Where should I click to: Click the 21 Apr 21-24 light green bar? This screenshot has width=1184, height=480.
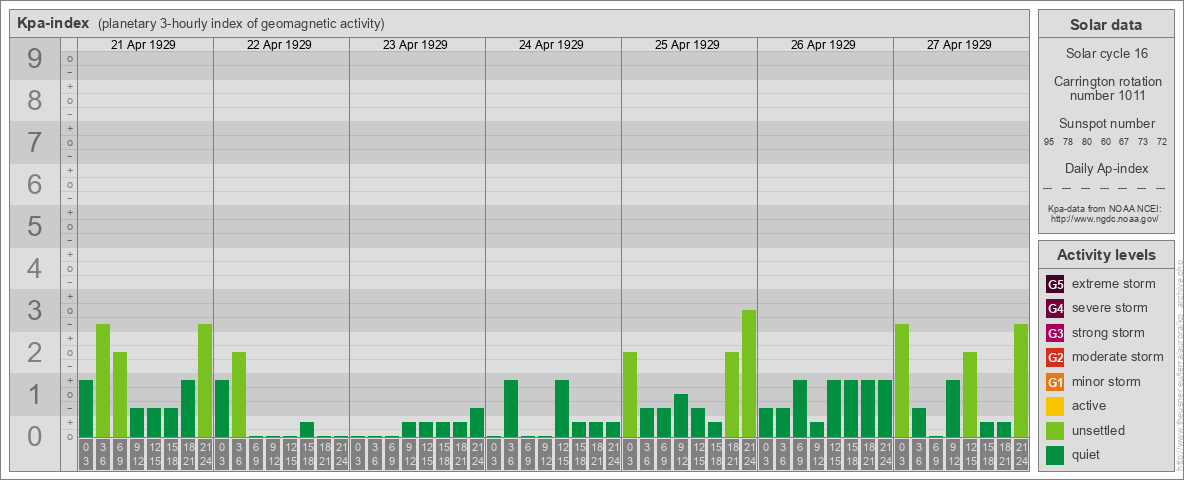click(x=205, y=380)
